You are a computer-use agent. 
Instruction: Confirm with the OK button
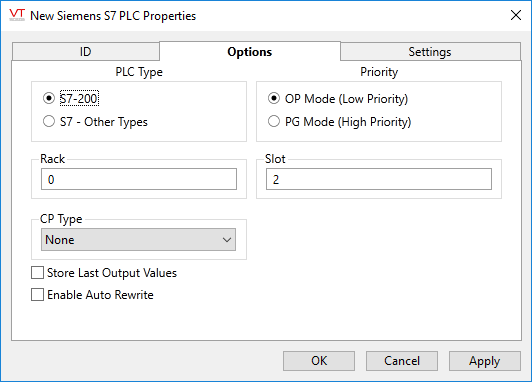(x=319, y=361)
